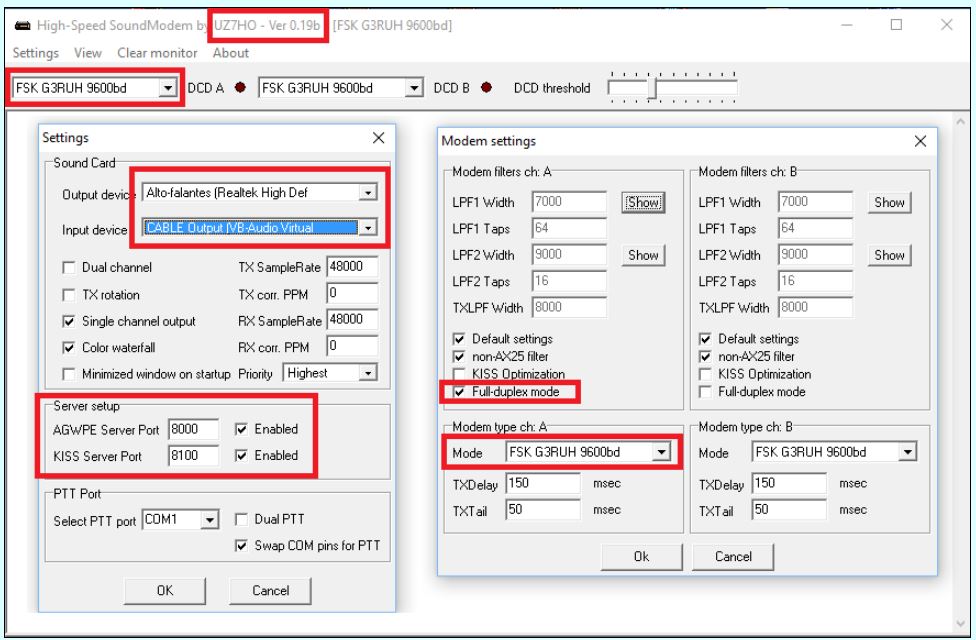The image size is (976, 640).
Task: Toggle non-AX25 filter for channel A
Action: [x=459, y=357]
